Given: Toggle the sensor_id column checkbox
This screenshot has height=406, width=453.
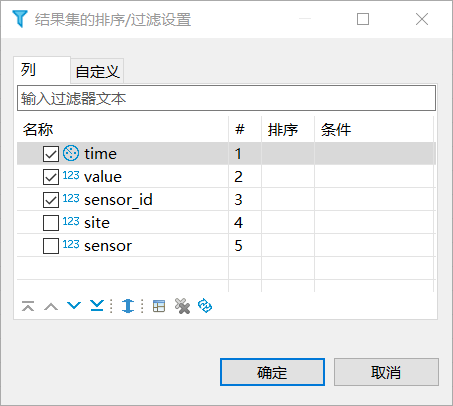Looking at the screenshot, I should pyautogui.click(x=51, y=200).
